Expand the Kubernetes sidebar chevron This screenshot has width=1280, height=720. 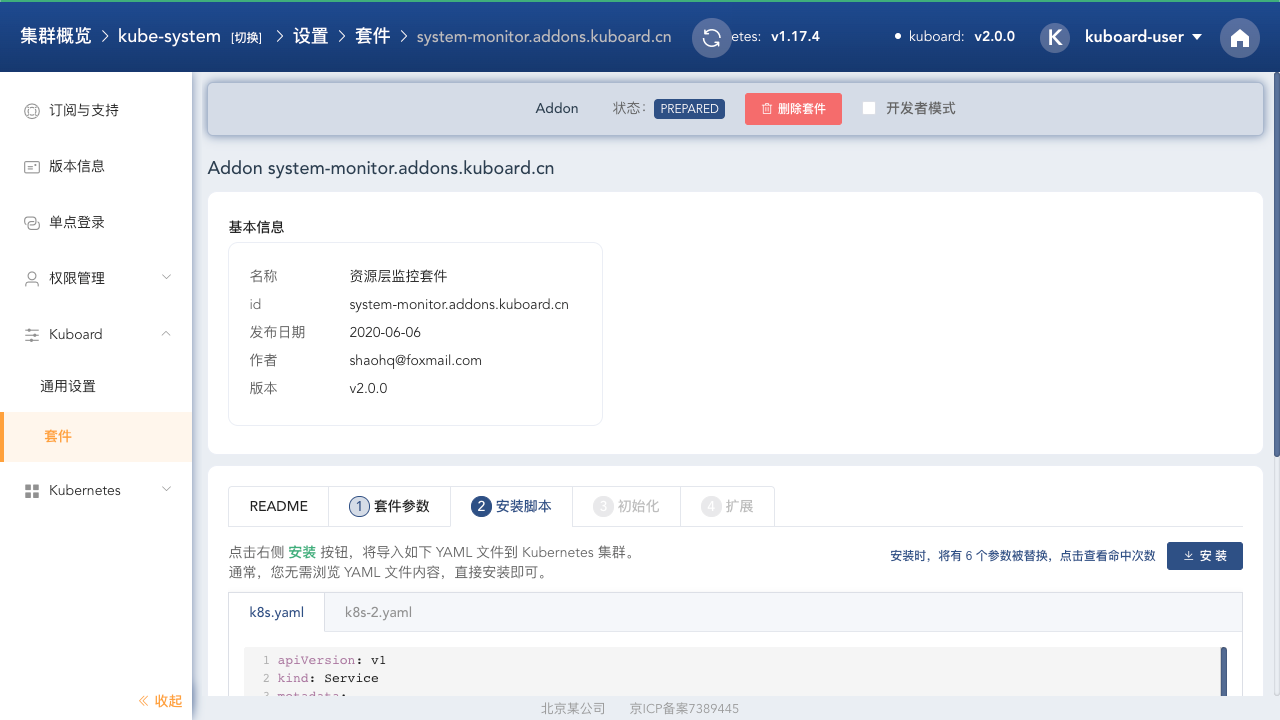click(167, 489)
